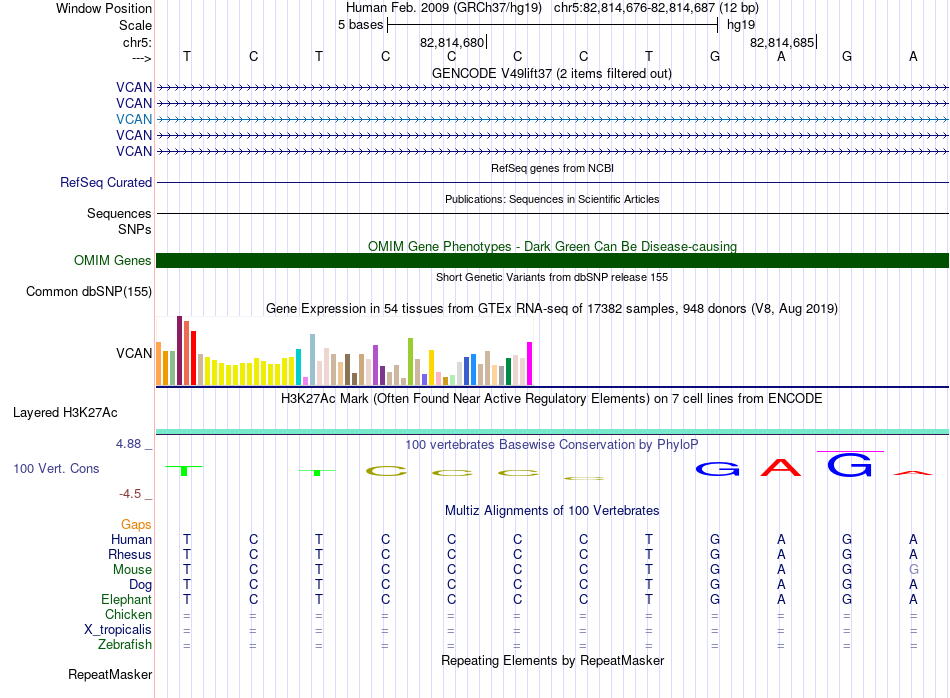Click the Layered H3K27Ac track label
Image resolution: width=950 pixels, height=698 pixels.
[65, 413]
